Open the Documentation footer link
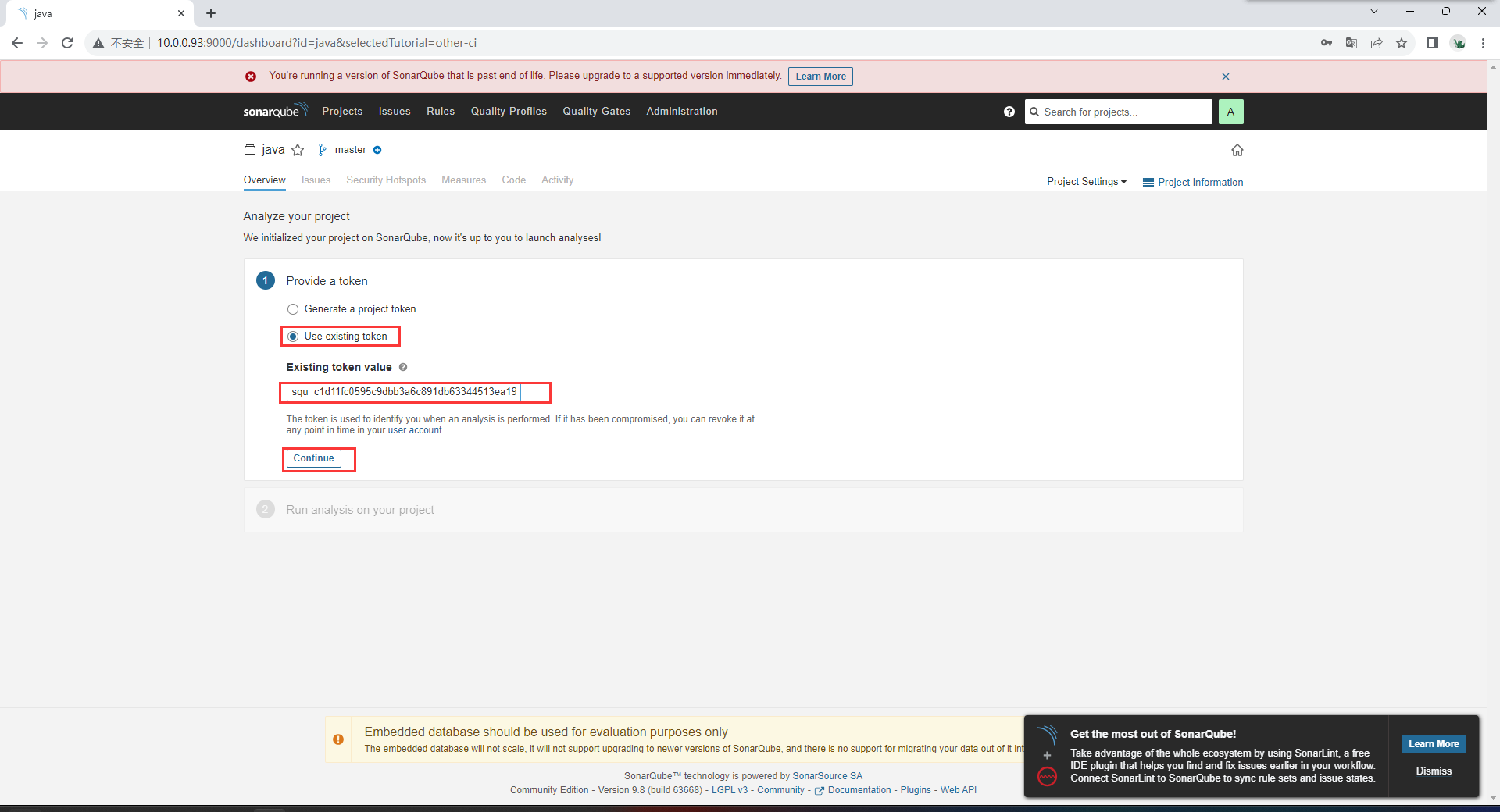Viewport: 1500px width, 812px height. (x=852, y=790)
